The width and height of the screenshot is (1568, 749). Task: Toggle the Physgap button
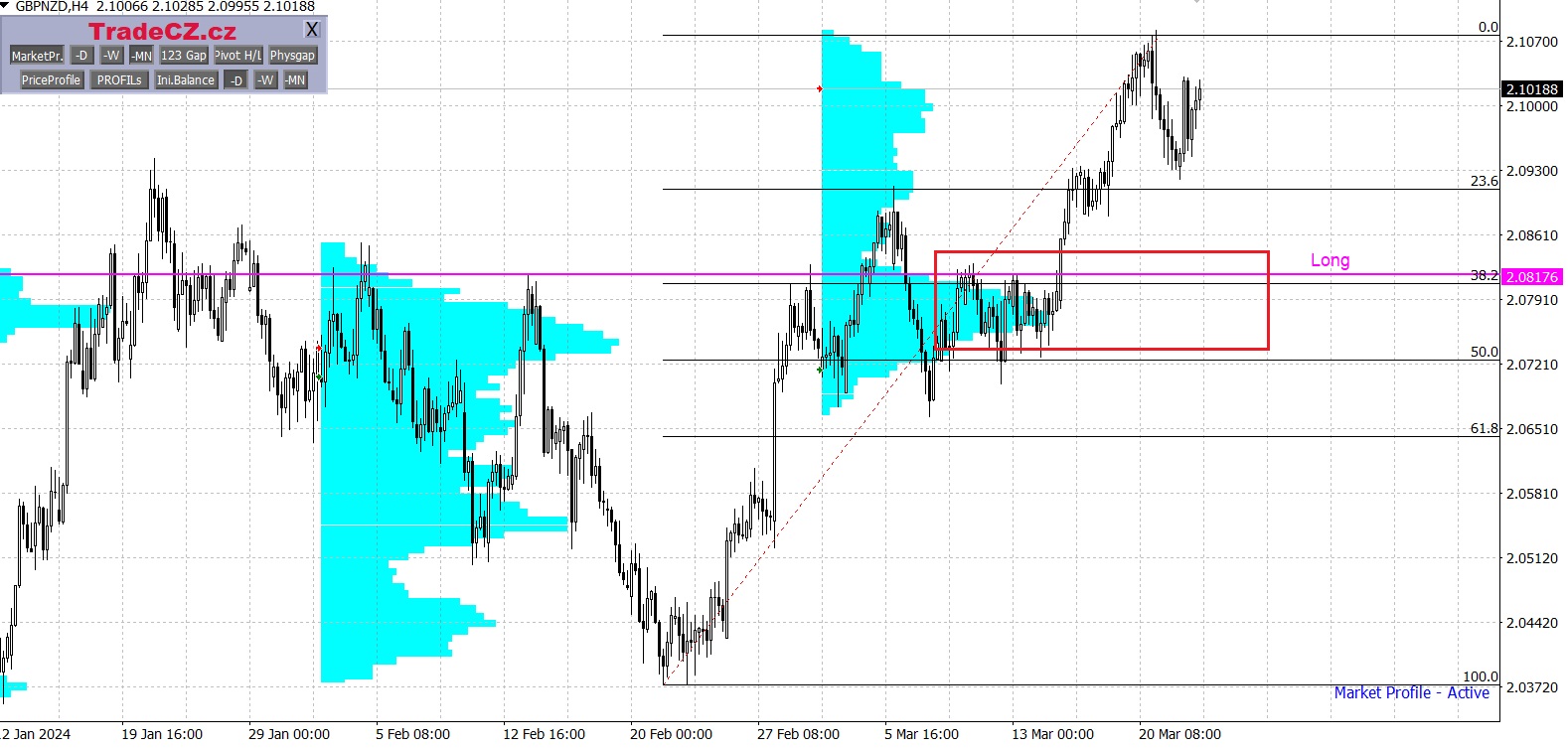(292, 56)
